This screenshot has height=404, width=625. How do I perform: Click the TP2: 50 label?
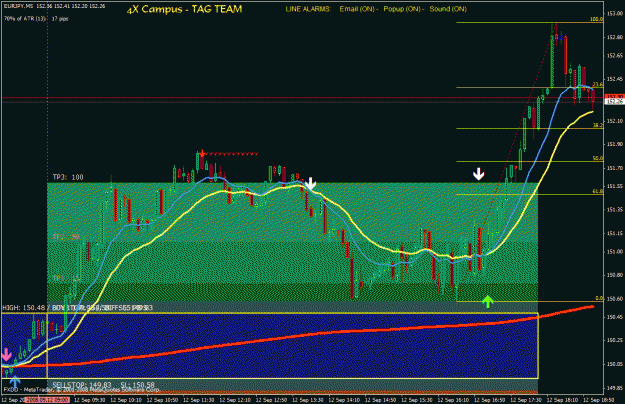coord(66,237)
